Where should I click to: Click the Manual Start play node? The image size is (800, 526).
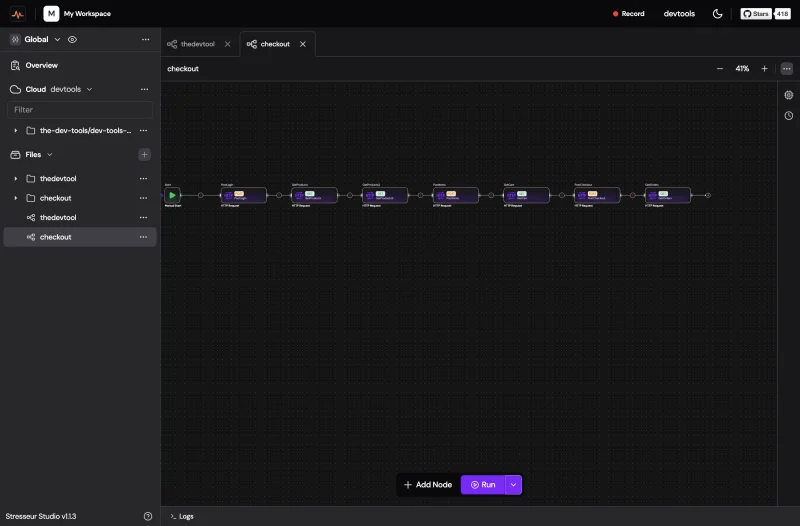coord(172,195)
